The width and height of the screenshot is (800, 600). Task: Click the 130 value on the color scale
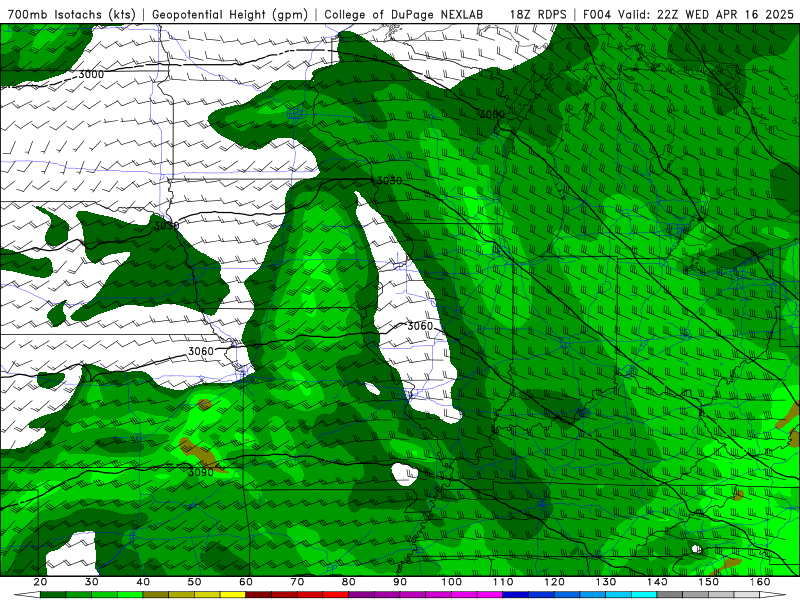(x=606, y=582)
